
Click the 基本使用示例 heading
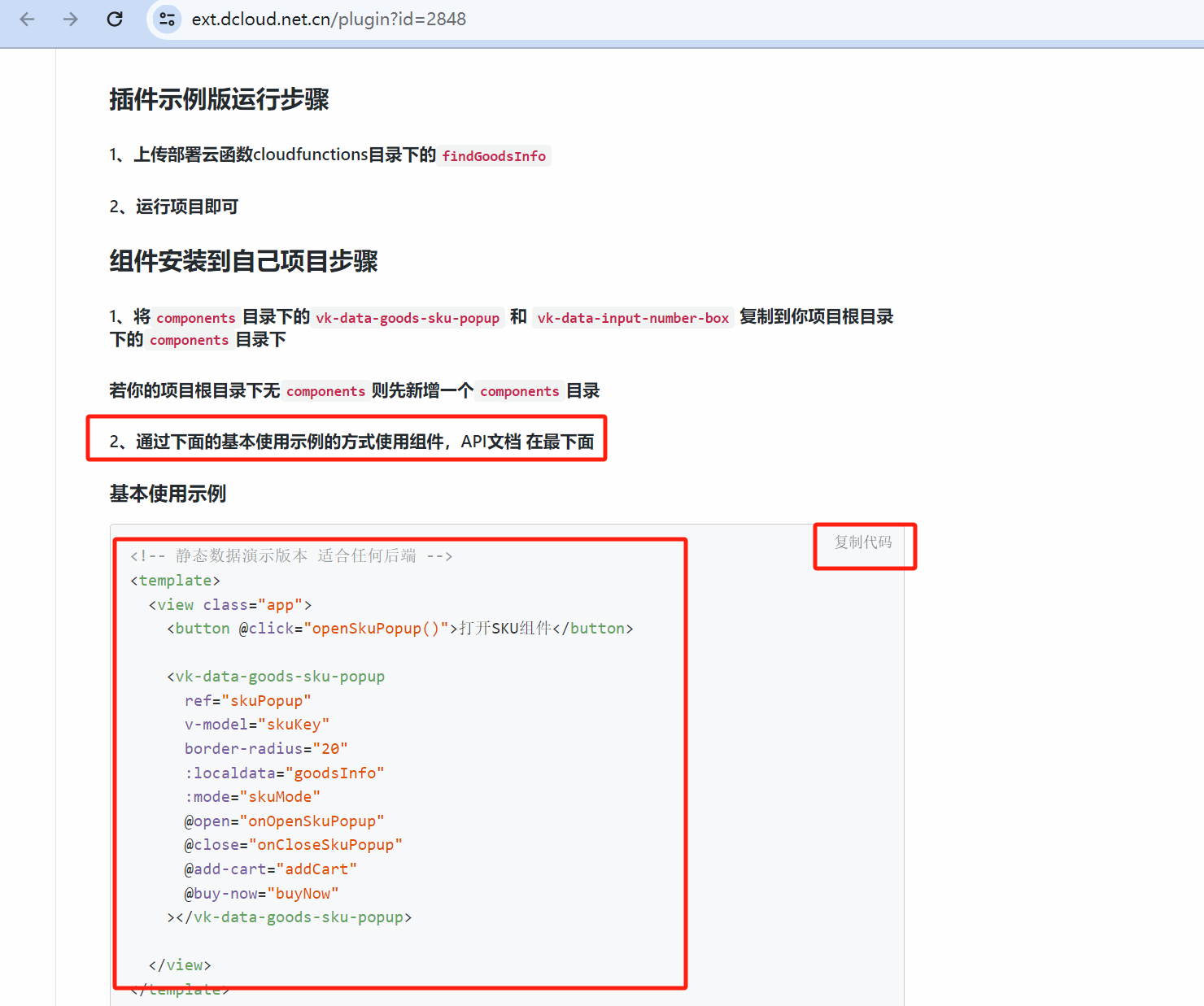click(168, 494)
